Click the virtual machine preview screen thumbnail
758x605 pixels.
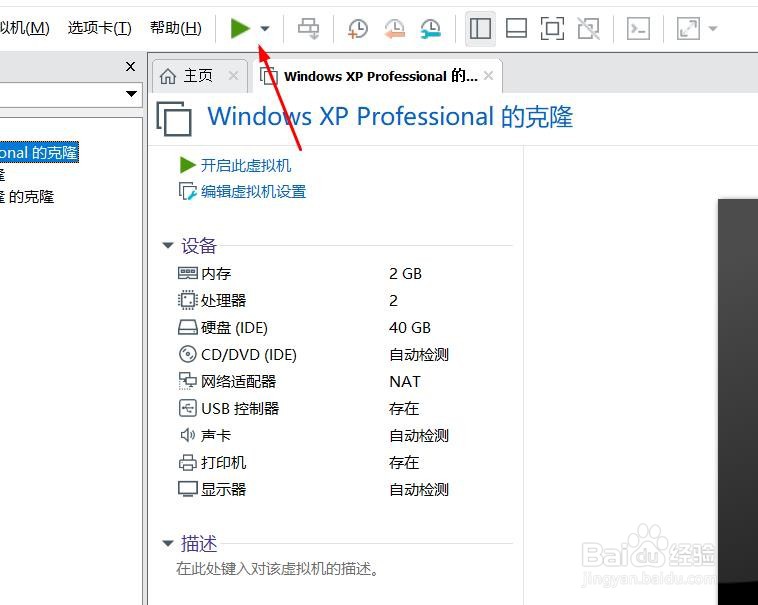[738, 401]
